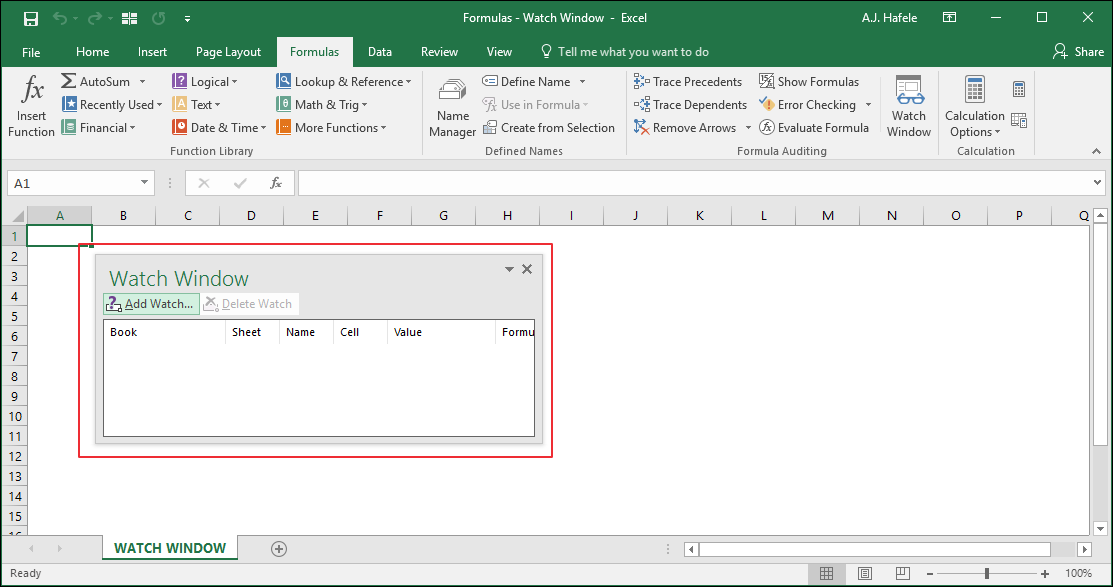This screenshot has width=1113, height=587.
Task: Save the workbook using the disk icon
Action: pyautogui.click(x=31, y=18)
